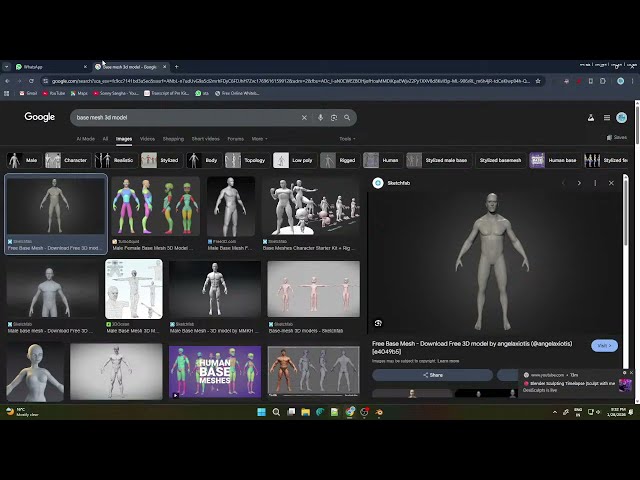This screenshot has width=640, height=480.
Task: Show next image in preview panel
Action: click(579, 183)
